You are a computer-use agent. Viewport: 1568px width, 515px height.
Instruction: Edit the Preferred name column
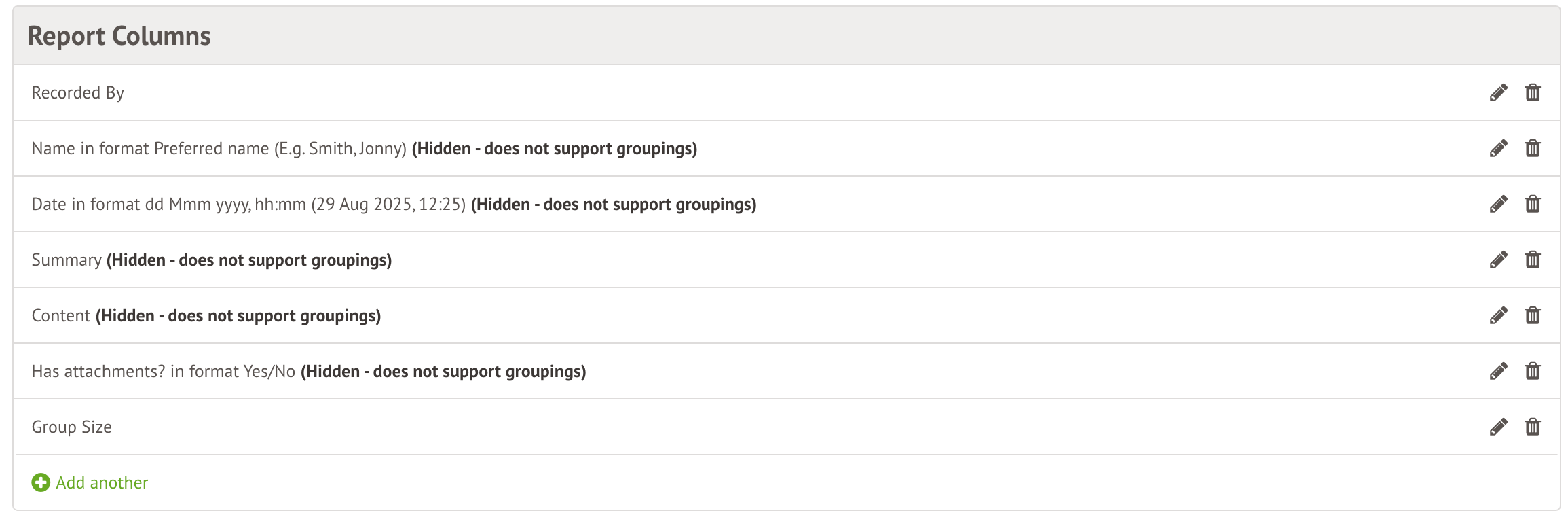[1499, 148]
